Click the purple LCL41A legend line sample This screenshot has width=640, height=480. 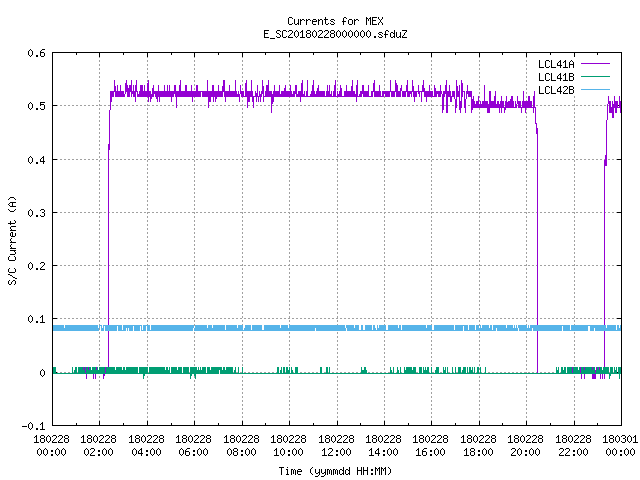[x=595, y=64]
